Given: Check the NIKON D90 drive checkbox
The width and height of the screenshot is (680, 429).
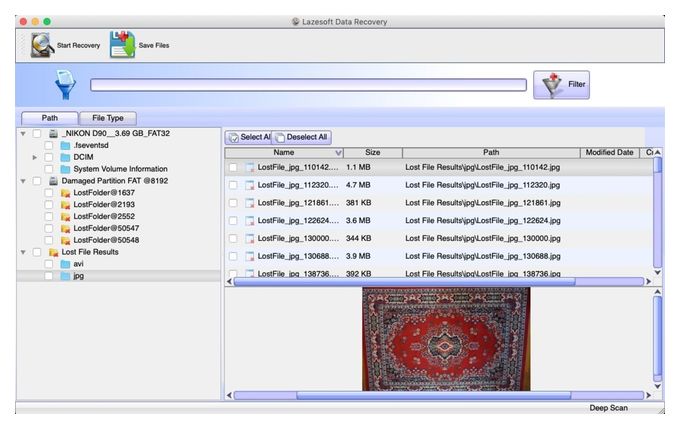Looking at the screenshot, I should [37, 134].
